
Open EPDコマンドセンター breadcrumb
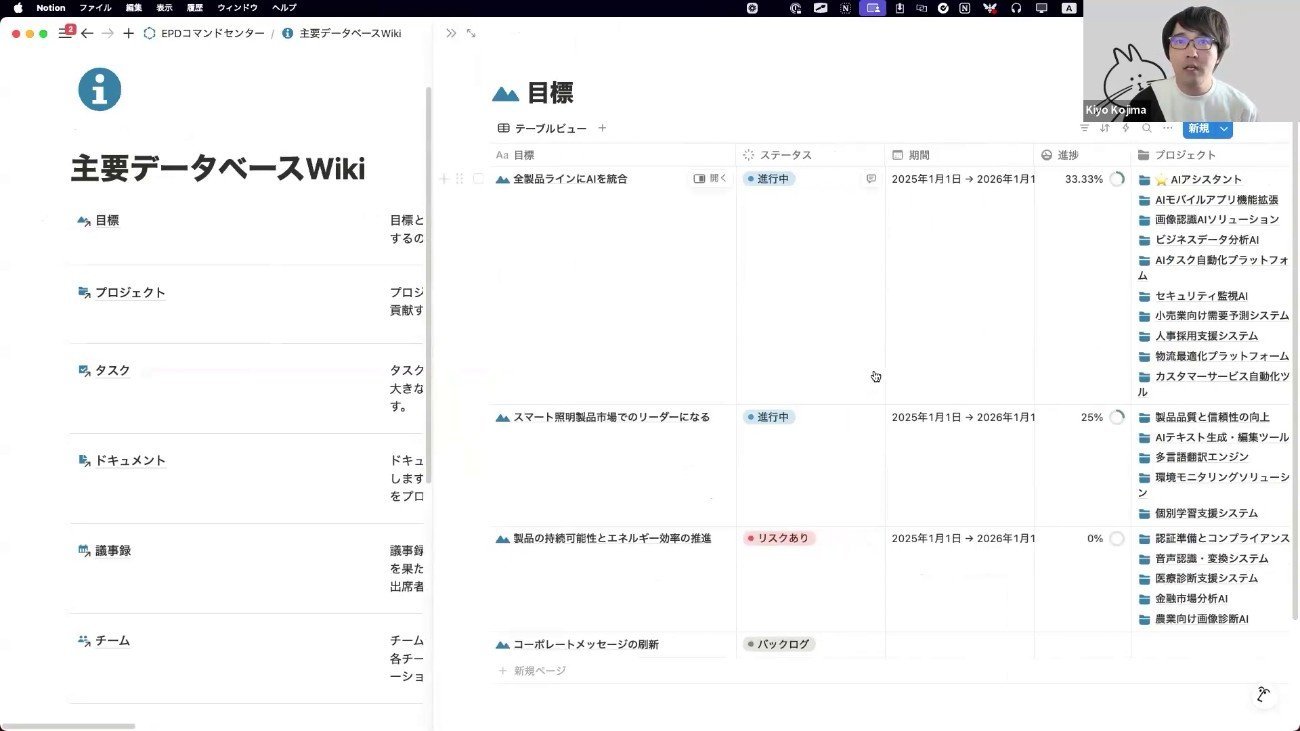[204, 33]
